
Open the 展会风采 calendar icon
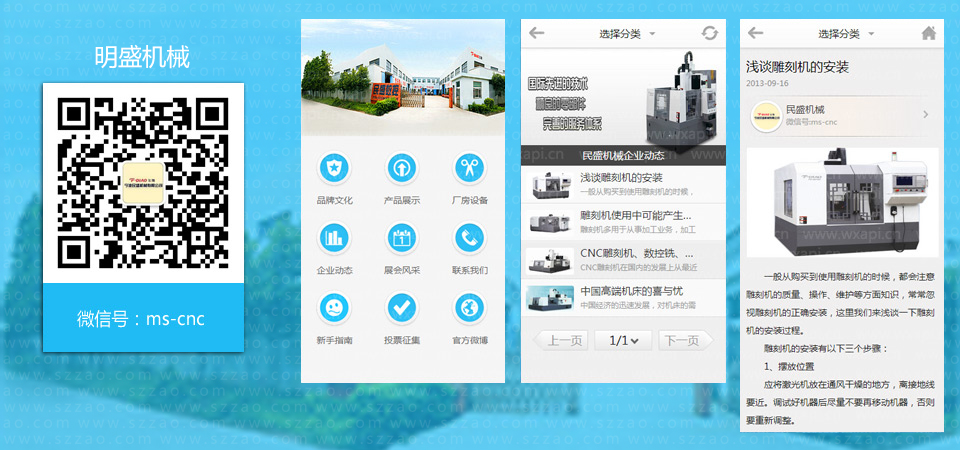pyautogui.click(x=402, y=238)
